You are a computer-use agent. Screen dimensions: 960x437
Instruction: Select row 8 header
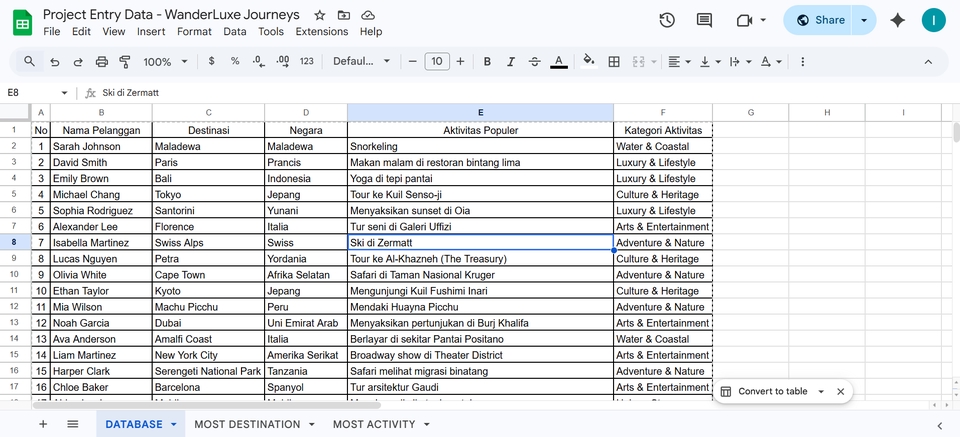tap(15, 242)
